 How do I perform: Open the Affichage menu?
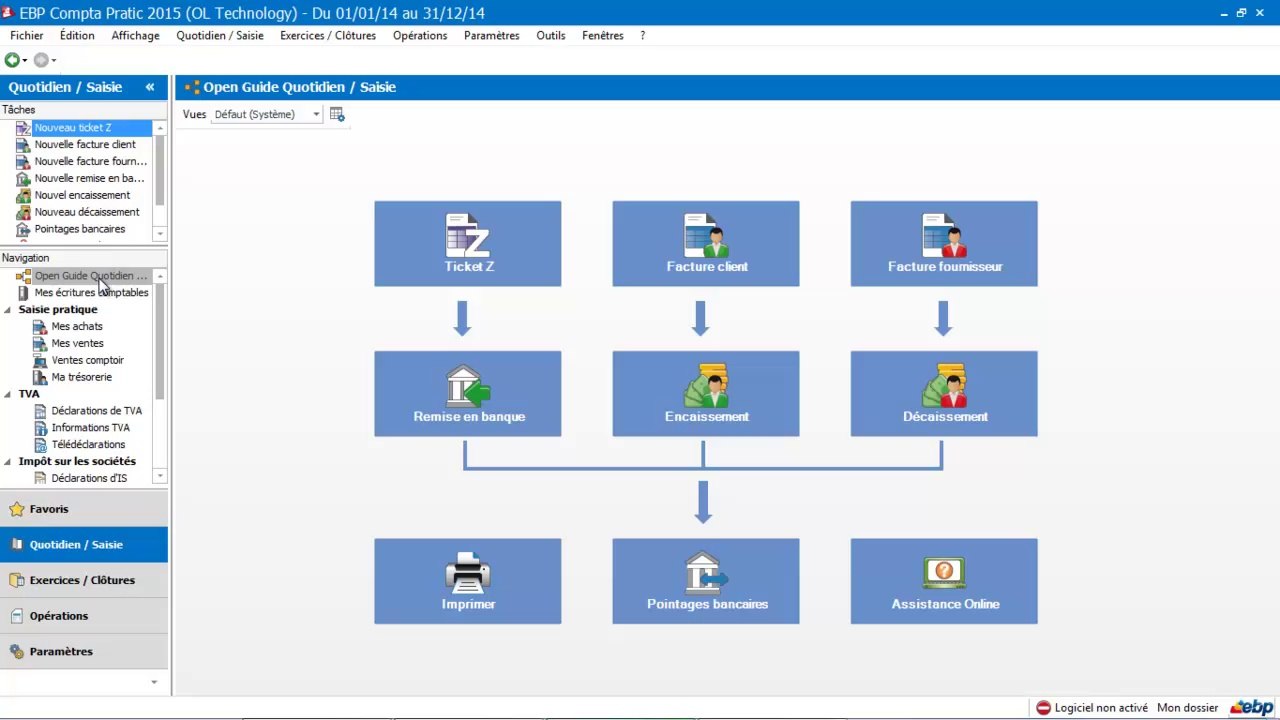(x=135, y=36)
